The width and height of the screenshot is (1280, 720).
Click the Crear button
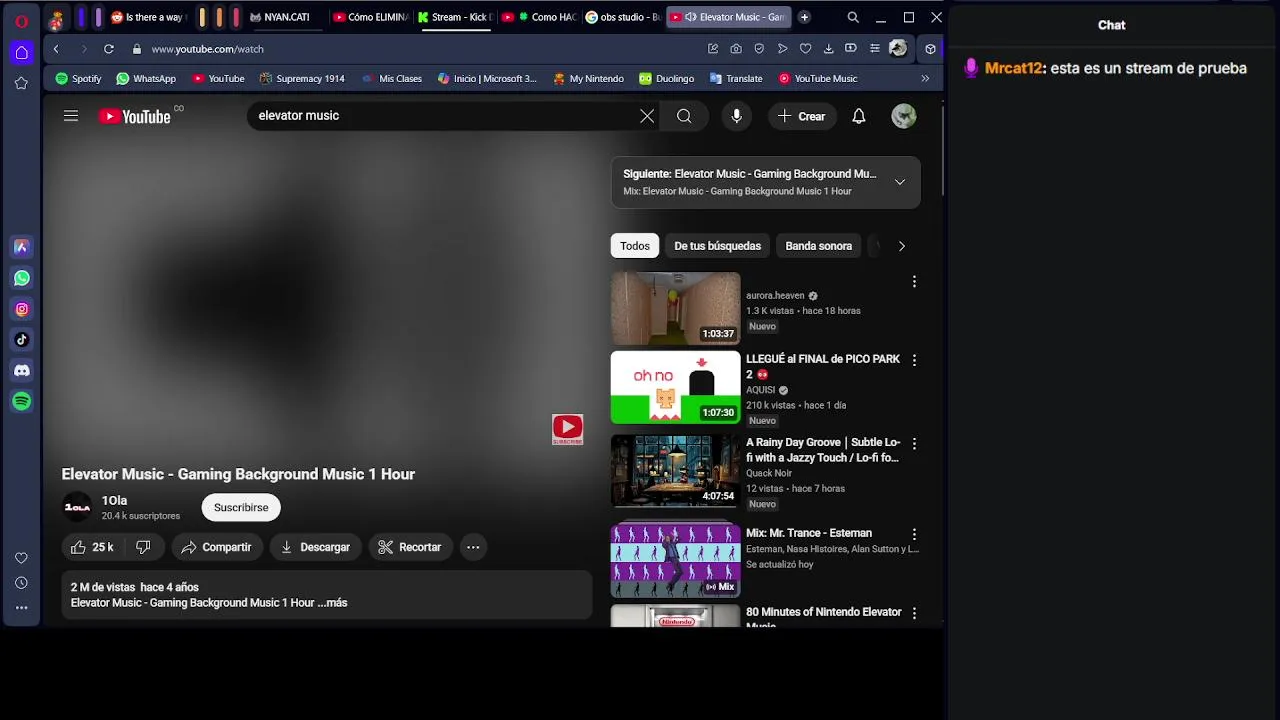801,116
